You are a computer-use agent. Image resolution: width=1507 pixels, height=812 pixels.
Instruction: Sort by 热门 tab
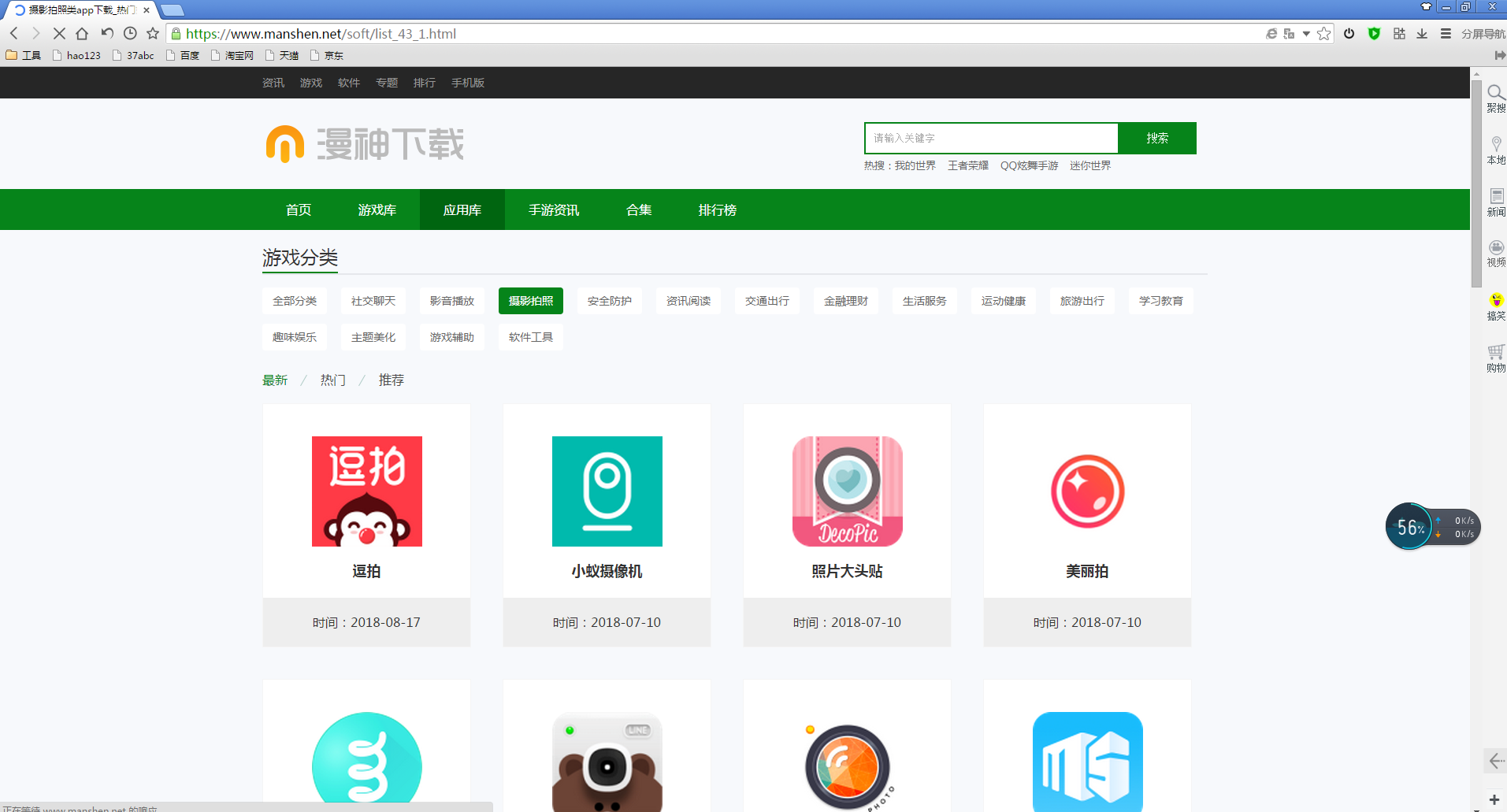click(x=333, y=380)
